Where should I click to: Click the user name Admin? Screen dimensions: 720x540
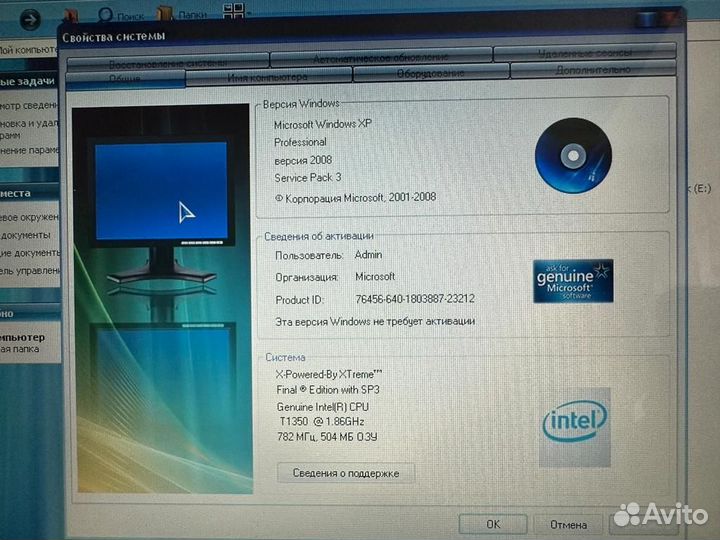(x=368, y=254)
